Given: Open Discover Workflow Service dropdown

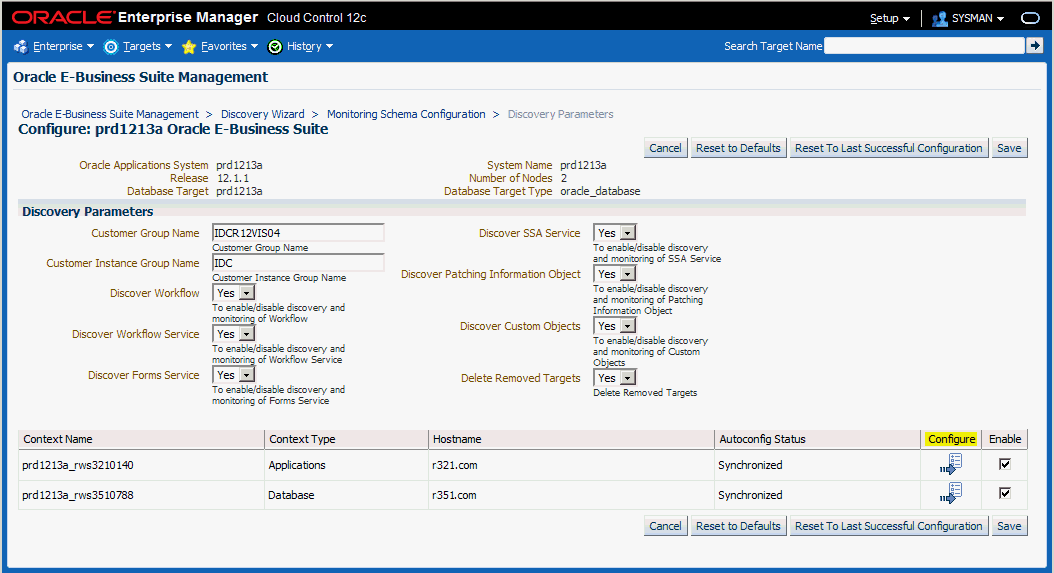Looking at the screenshot, I should click(x=234, y=334).
